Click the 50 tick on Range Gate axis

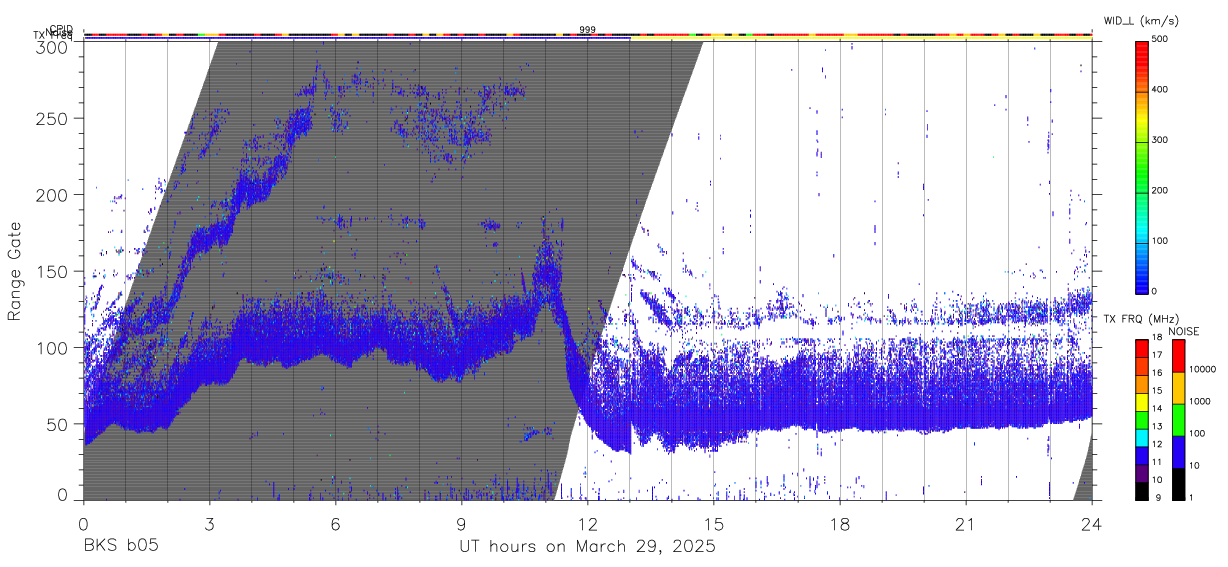[58, 423]
